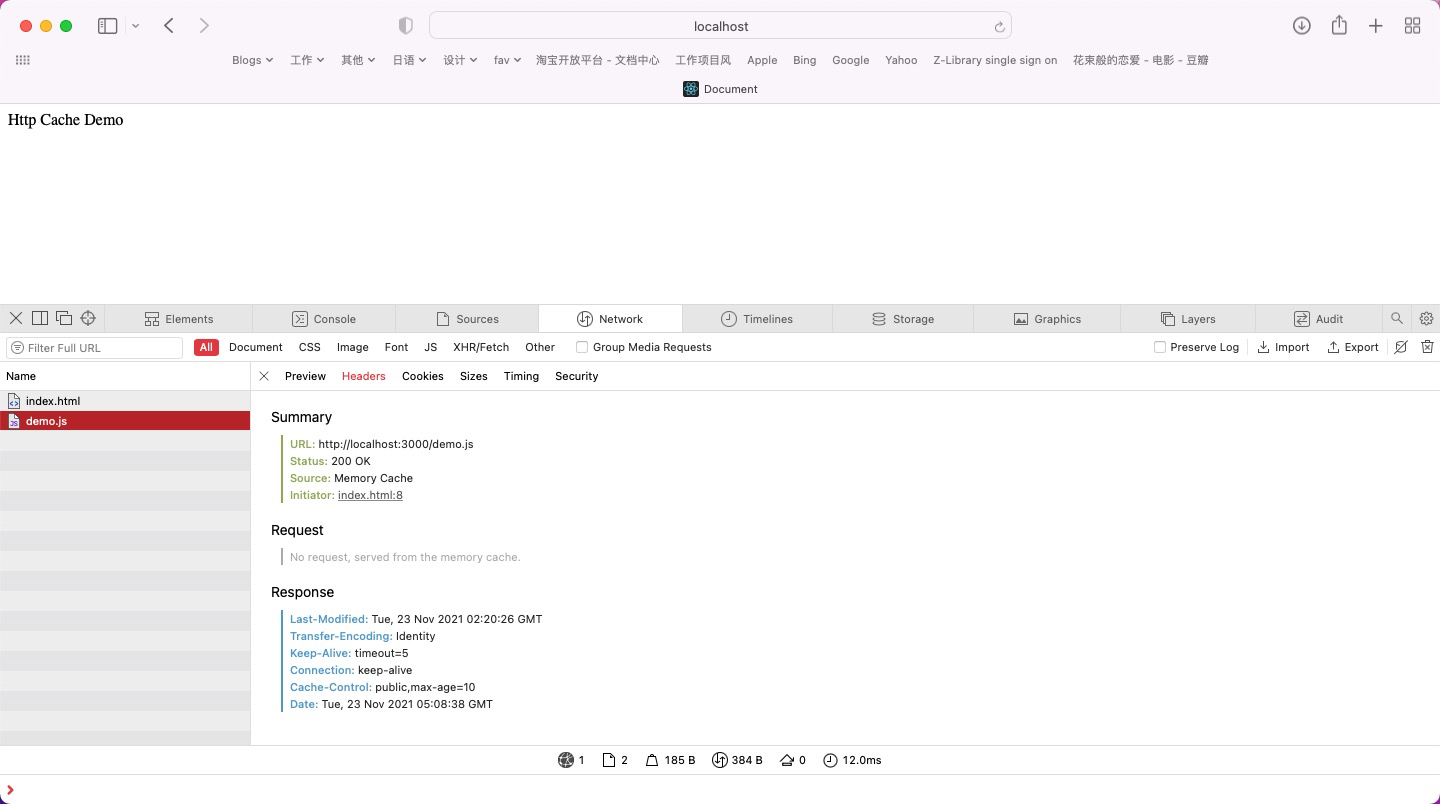The width and height of the screenshot is (1440, 804).
Task: Open the Preview detail tab
Action: tap(305, 376)
